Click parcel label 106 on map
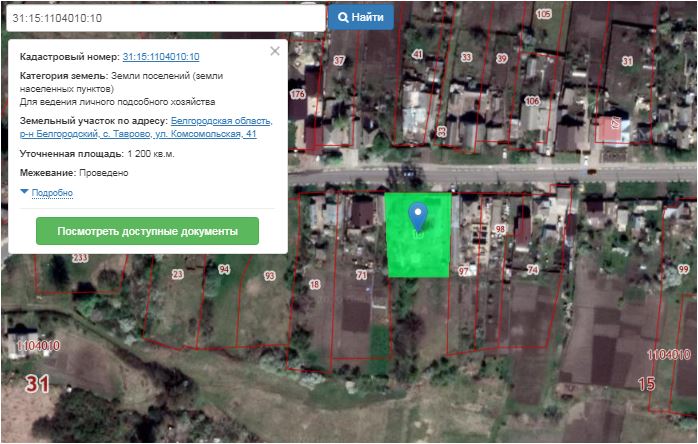The image size is (698, 444). pyautogui.click(x=532, y=101)
